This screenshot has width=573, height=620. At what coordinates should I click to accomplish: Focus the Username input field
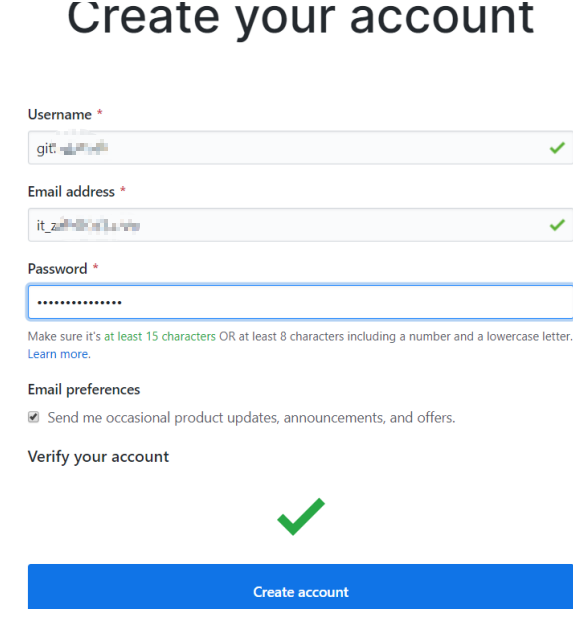click(301, 148)
